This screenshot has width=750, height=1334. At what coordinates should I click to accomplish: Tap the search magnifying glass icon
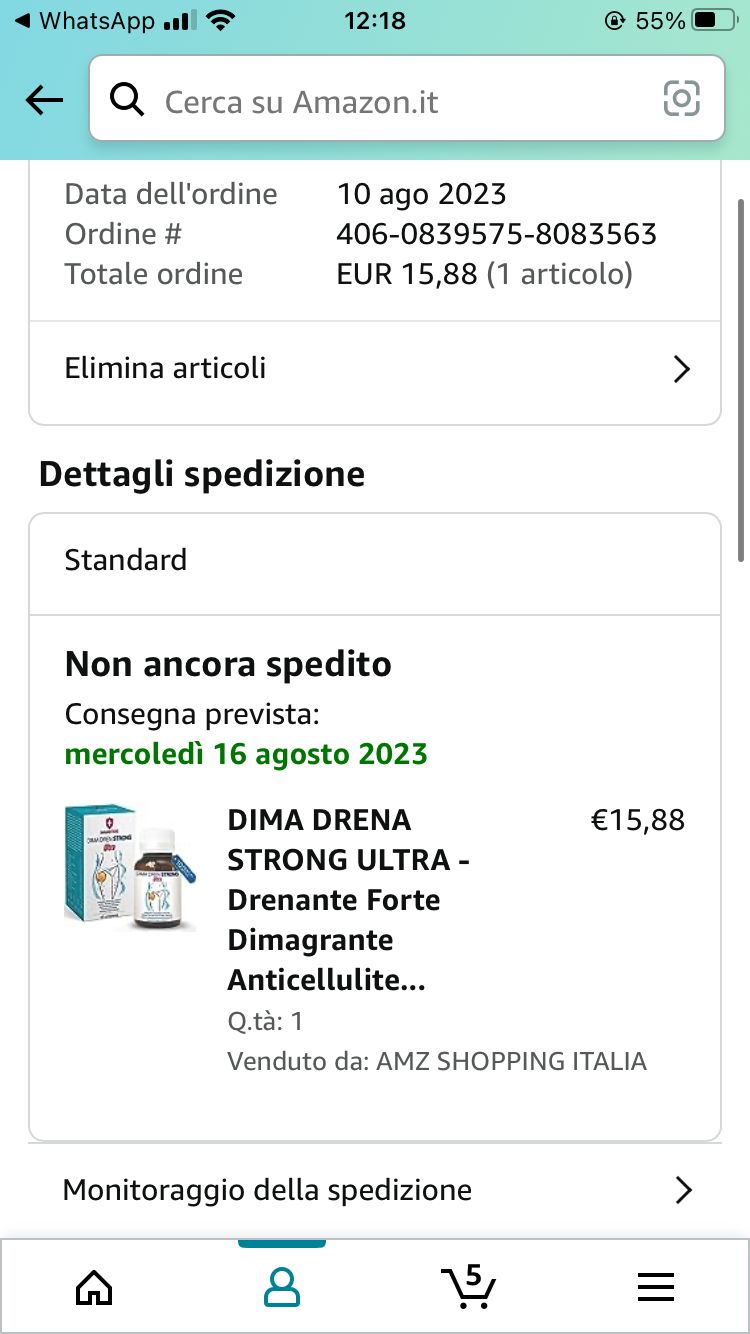(127, 100)
